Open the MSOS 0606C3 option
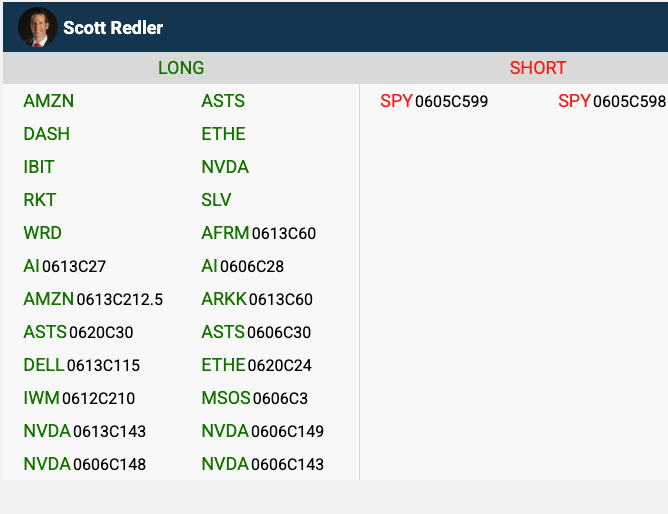Viewport: 668px width, 514px height. pos(255,398)
